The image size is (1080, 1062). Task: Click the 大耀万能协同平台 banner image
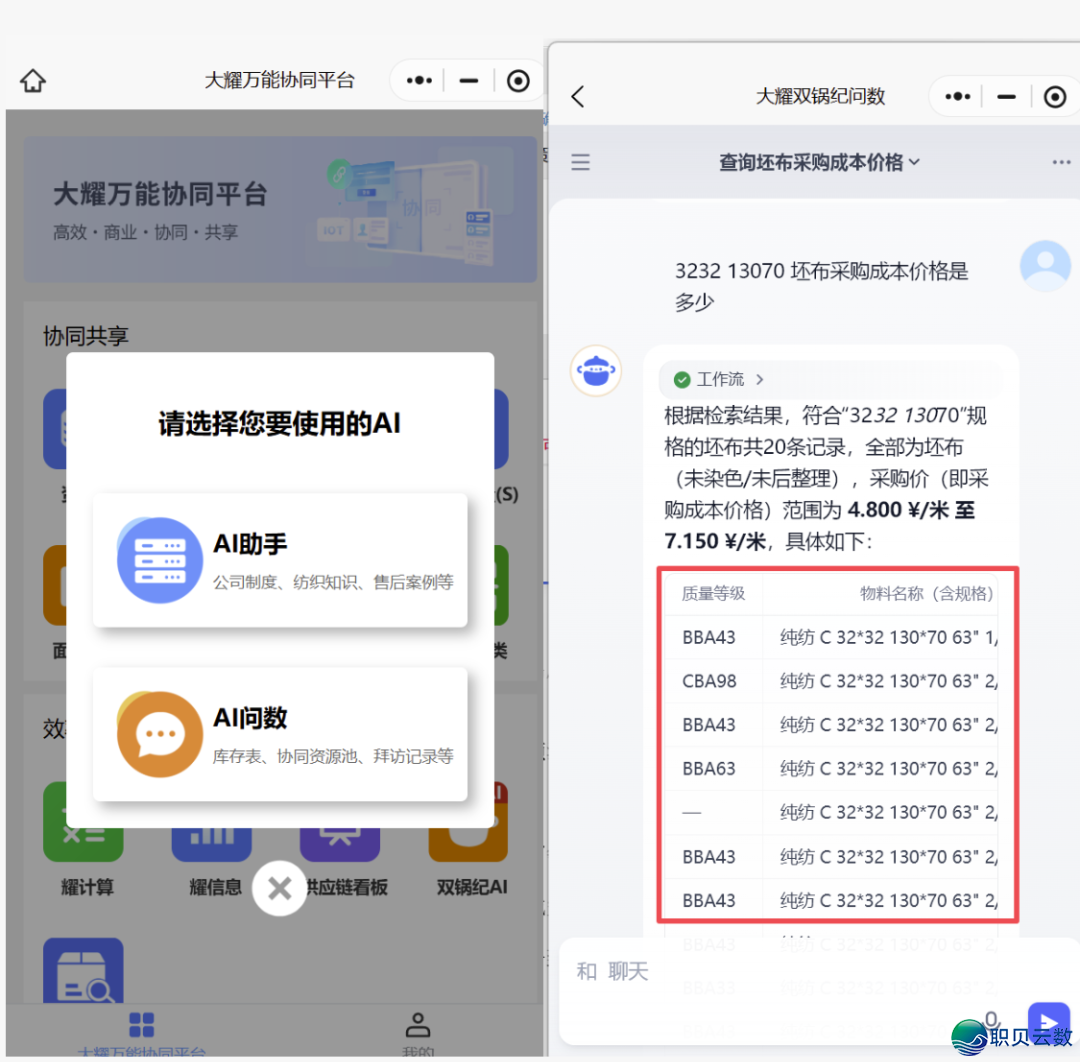coord(280,209)
